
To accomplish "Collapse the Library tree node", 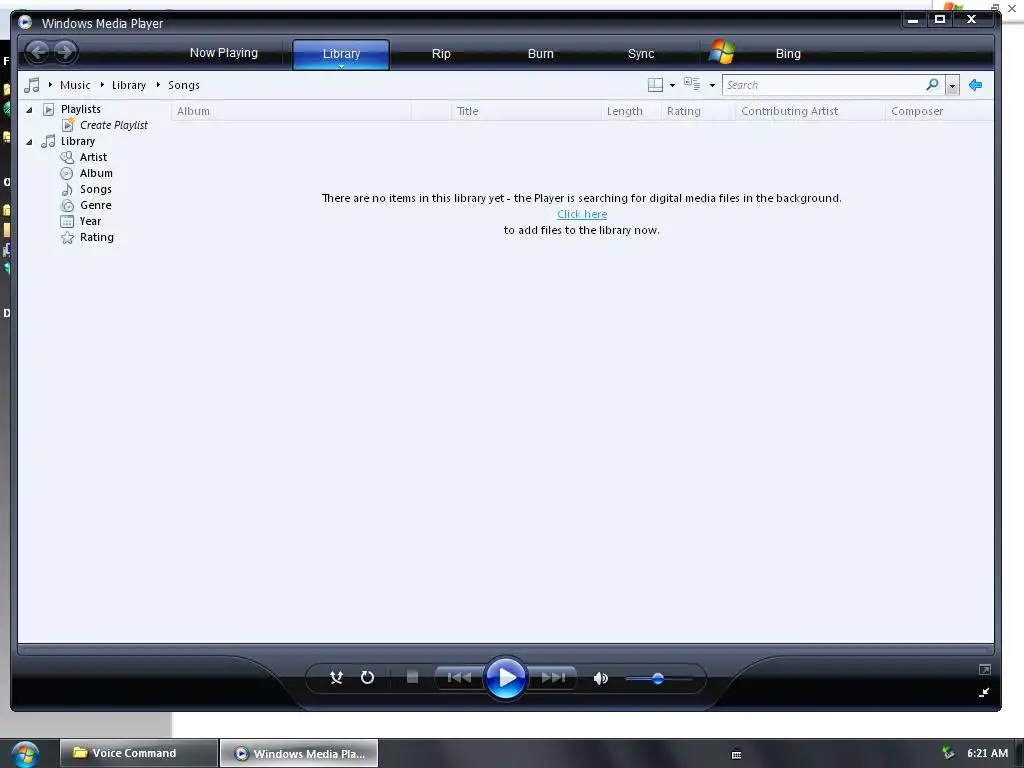I will 29,142.
